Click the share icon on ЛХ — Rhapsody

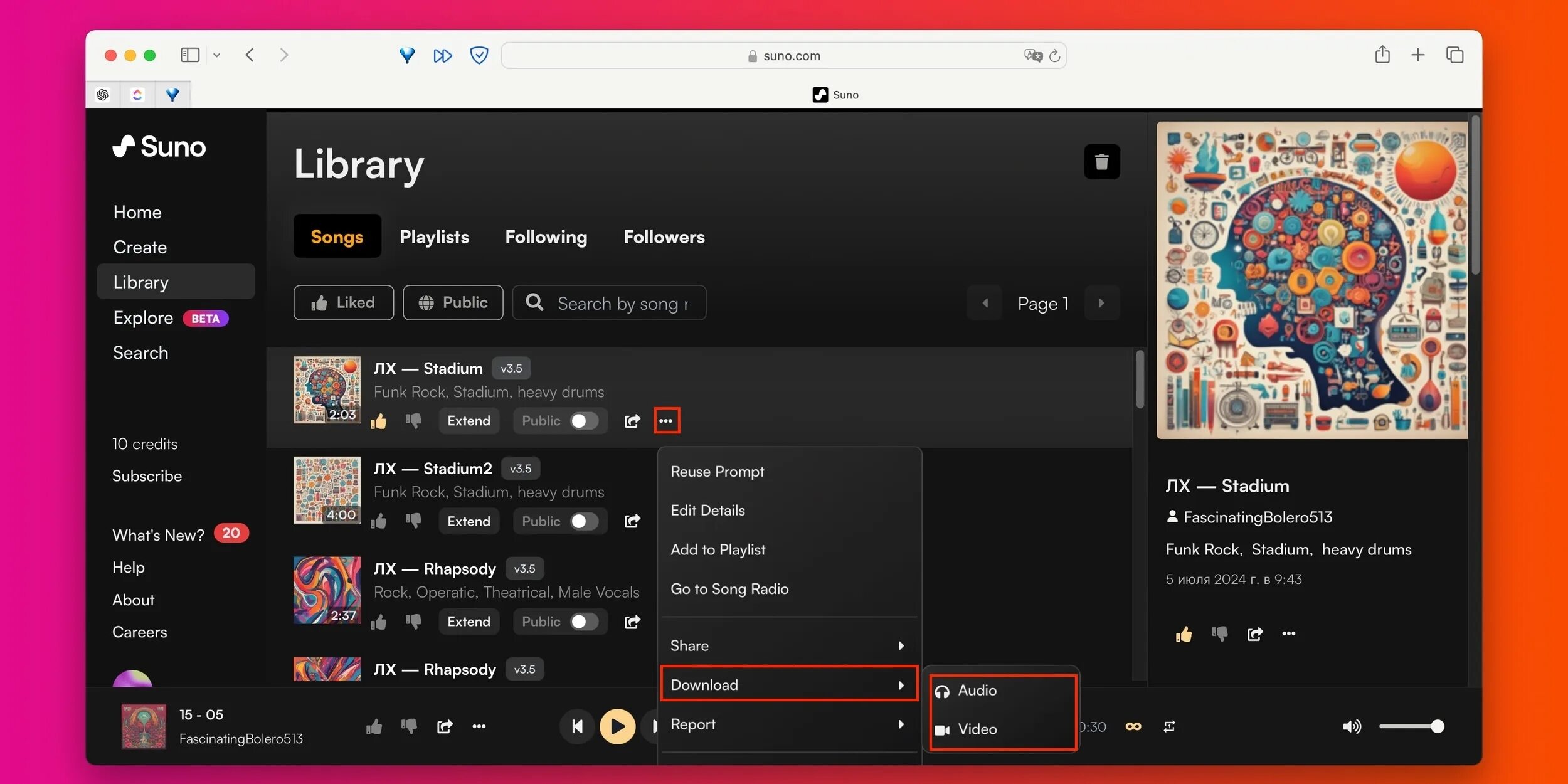(x=632, y=622)
